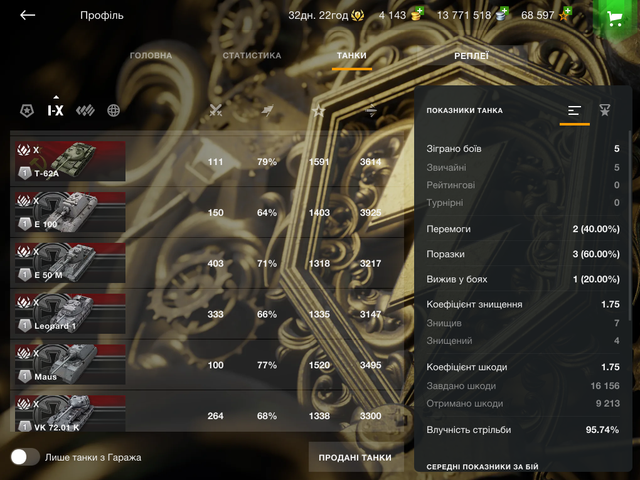Click Поразки stat row

click(x=523, y=254)
